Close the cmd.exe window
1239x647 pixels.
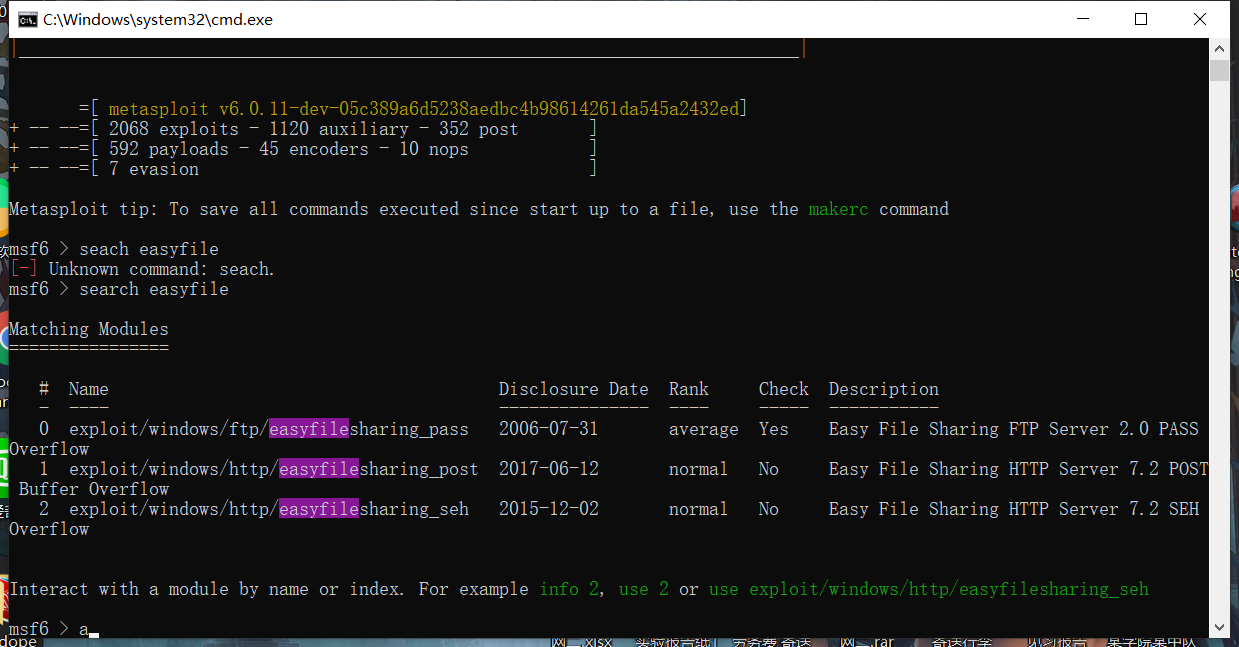click(1201, 19)
